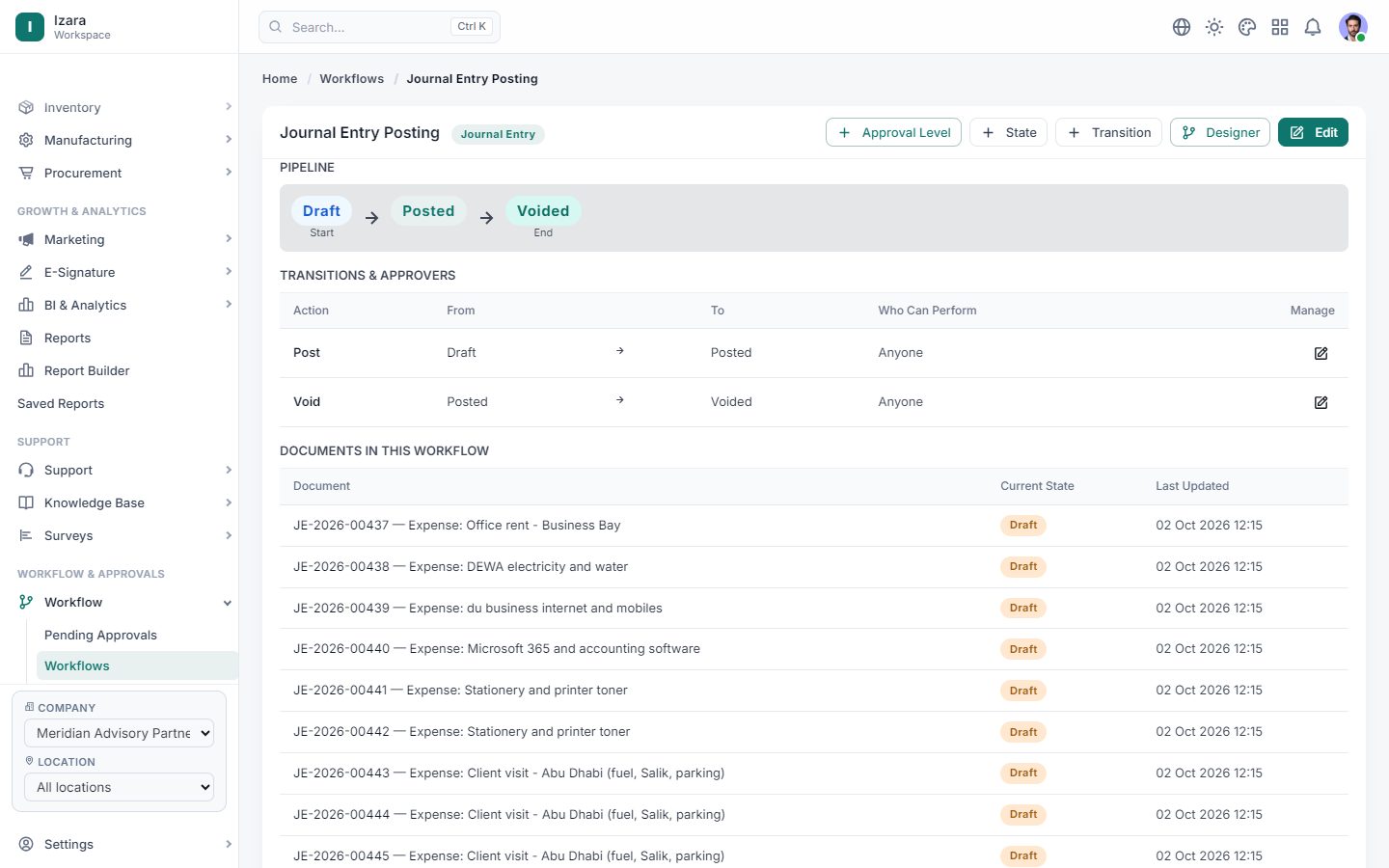Open the Company dropdown
The height and width of the screenshot is (868, 1389).
coord(119,733)
